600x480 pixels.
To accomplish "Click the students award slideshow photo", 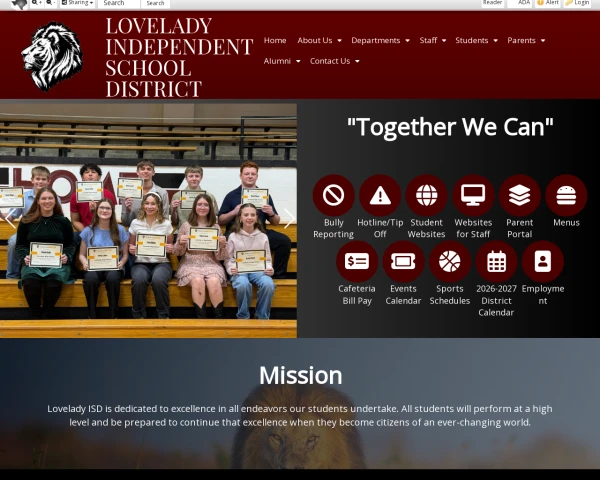I will pyautogui.click(x=148, y=220).
